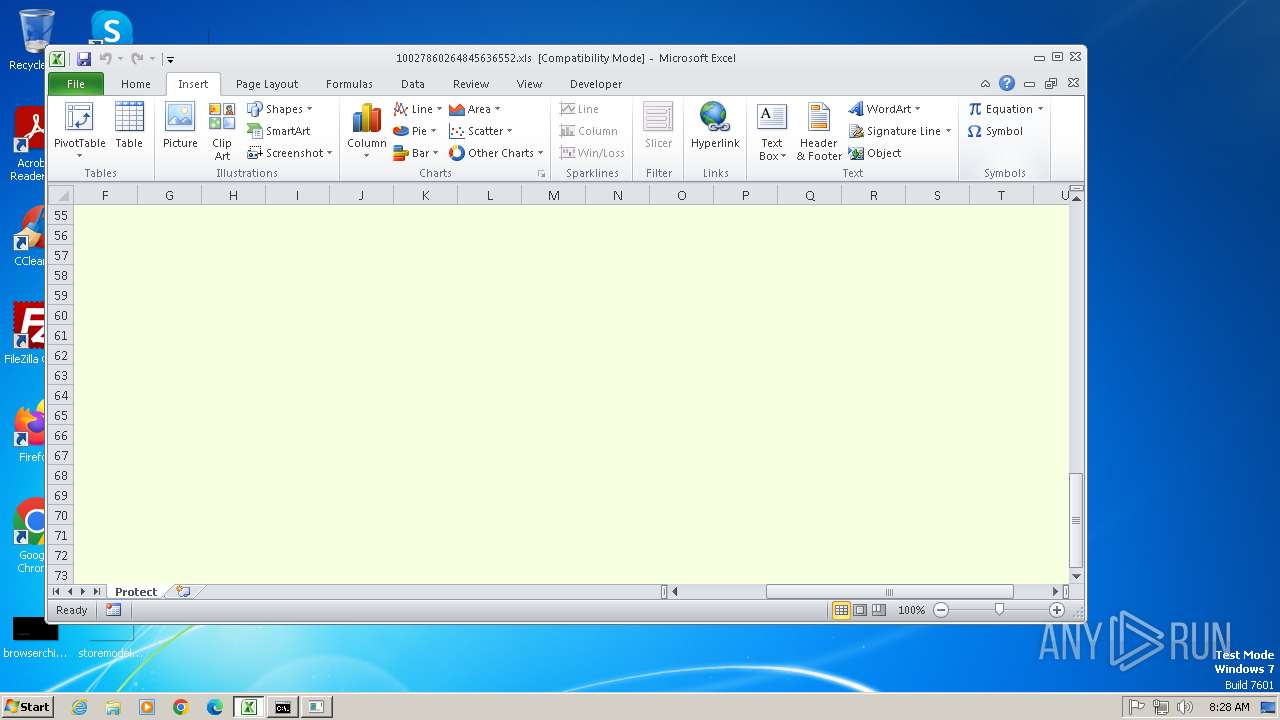Minimize the ribbon
The height and width of the screenshot is (720, 1280).
coord(985,84)
